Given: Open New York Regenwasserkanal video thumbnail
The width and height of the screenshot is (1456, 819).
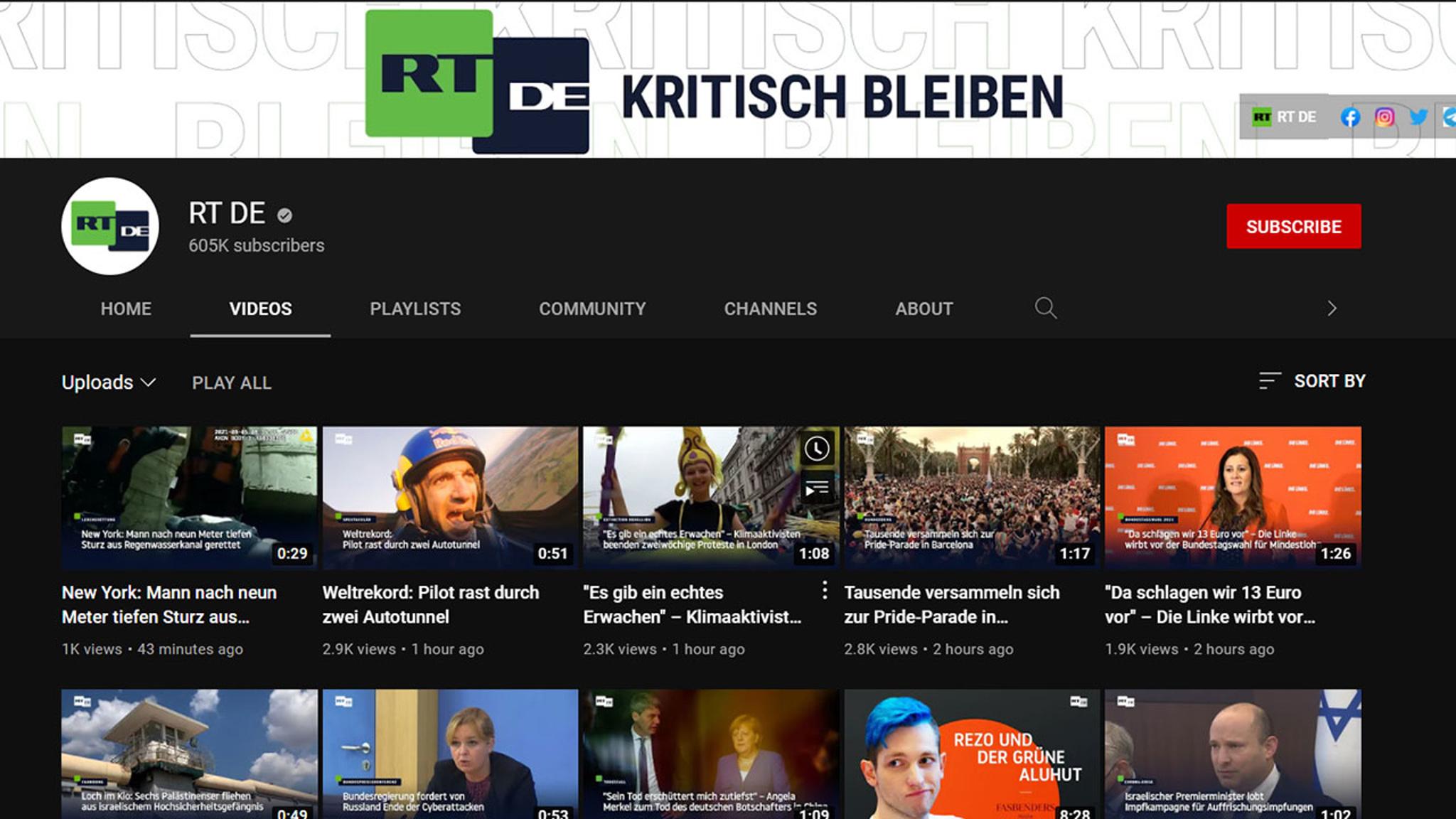Looking at the screenshot, I should click(x=189, y=498).
